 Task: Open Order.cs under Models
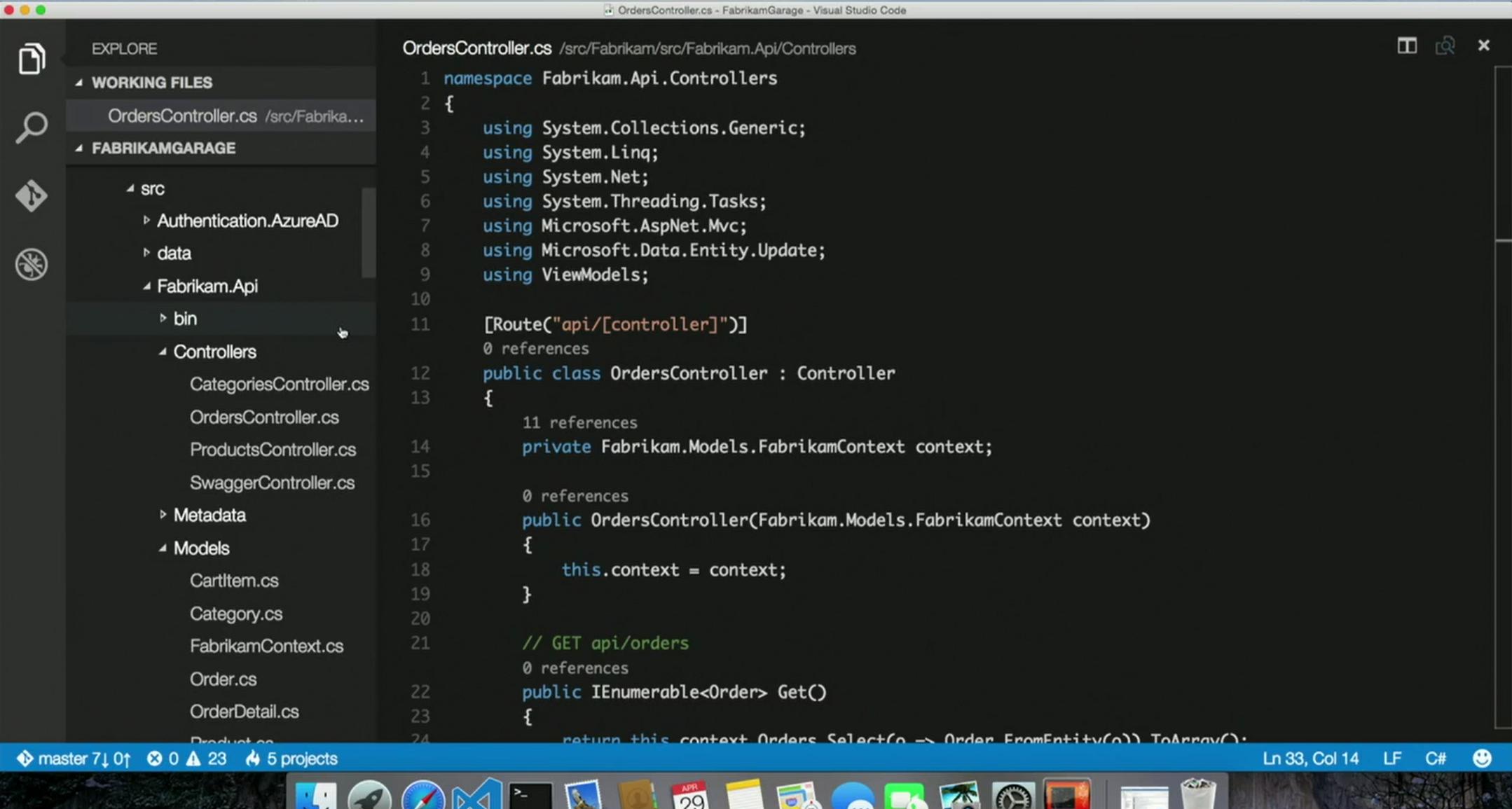(x=223, y=679)
